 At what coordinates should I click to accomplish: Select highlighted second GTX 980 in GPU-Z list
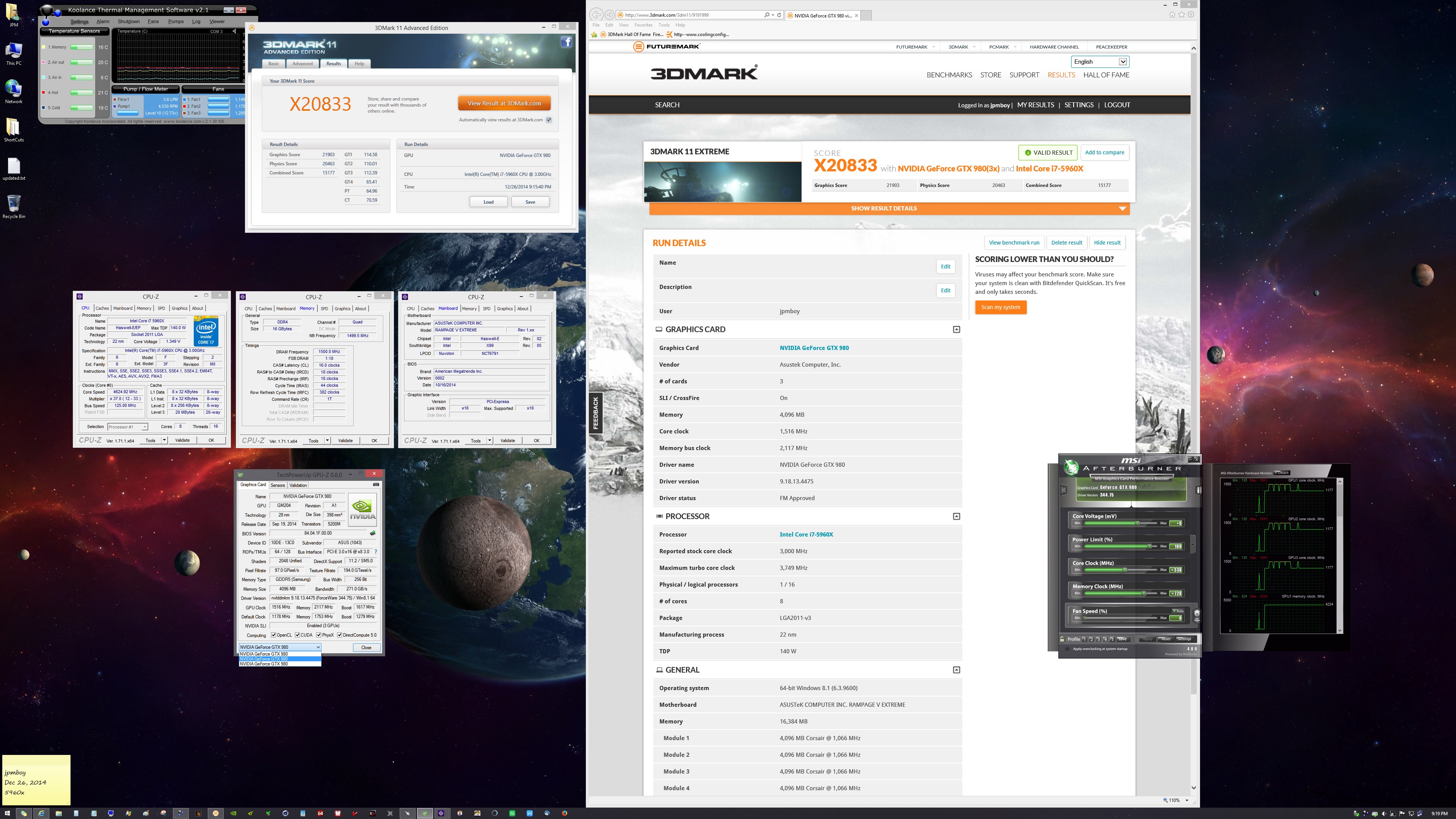(x=280, y=659)
